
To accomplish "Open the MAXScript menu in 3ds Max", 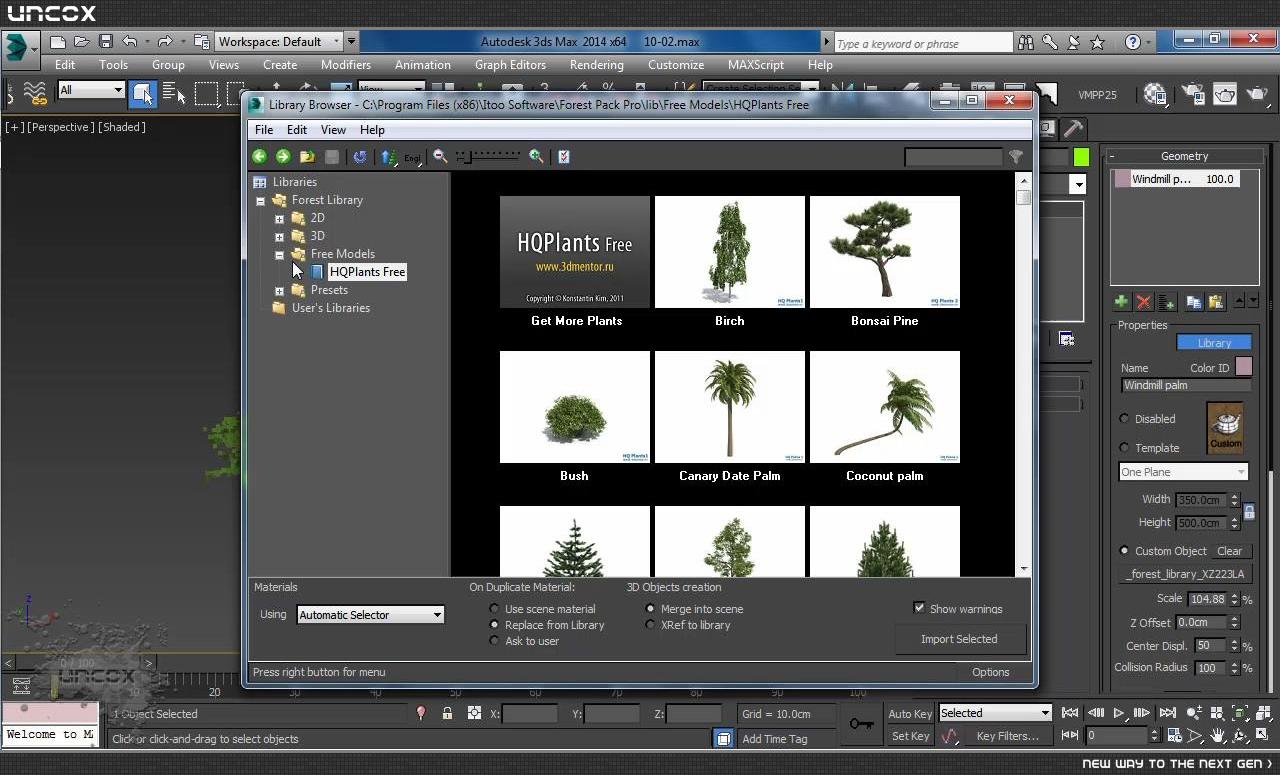I will pyautogui.click(x=756, y=65).
